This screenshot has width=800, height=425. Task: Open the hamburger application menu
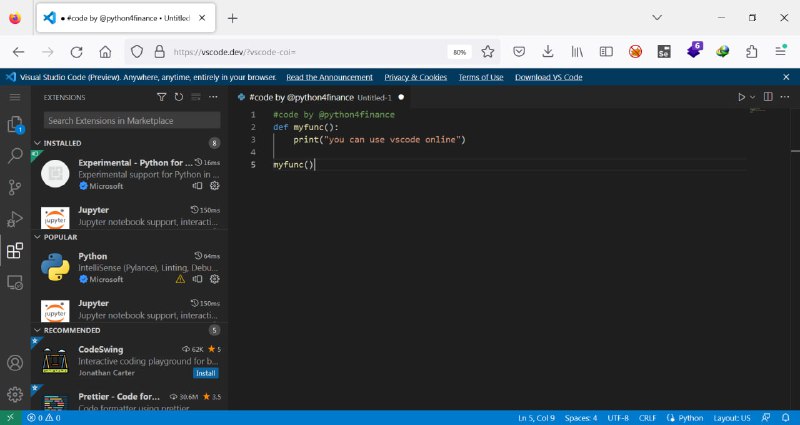[15, 97]
